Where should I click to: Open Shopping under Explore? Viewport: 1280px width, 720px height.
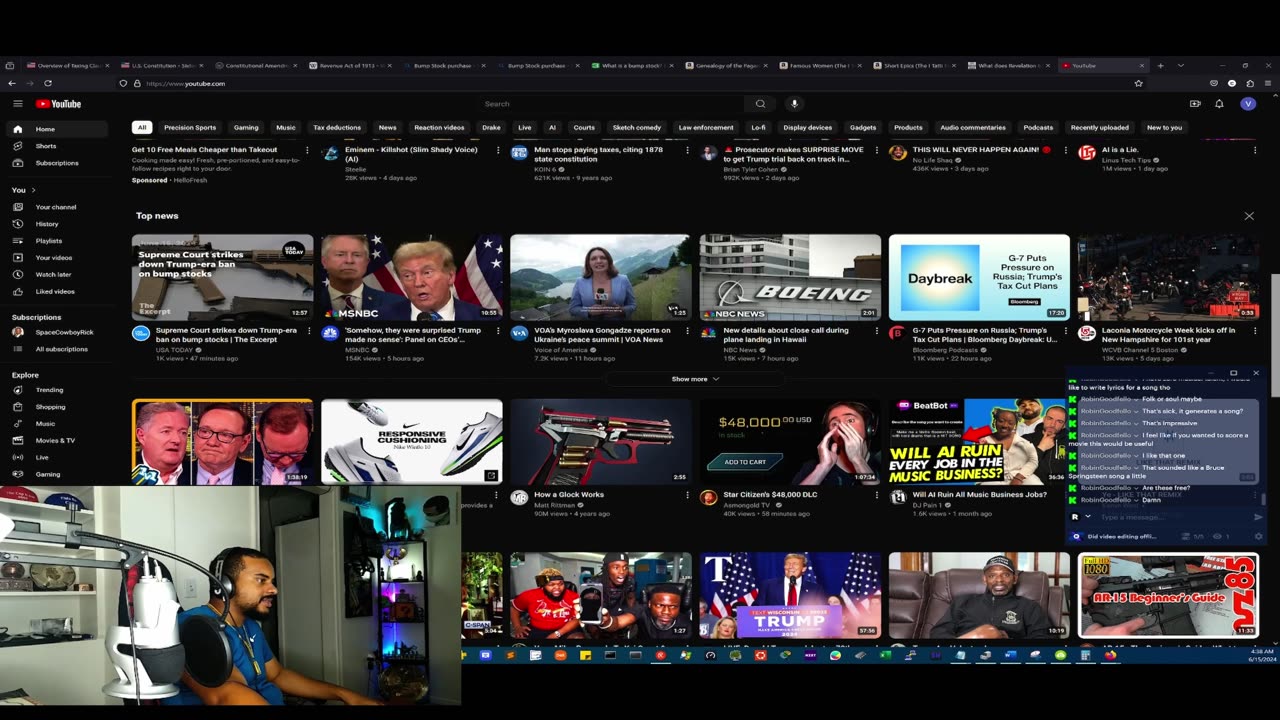point(58,407)
